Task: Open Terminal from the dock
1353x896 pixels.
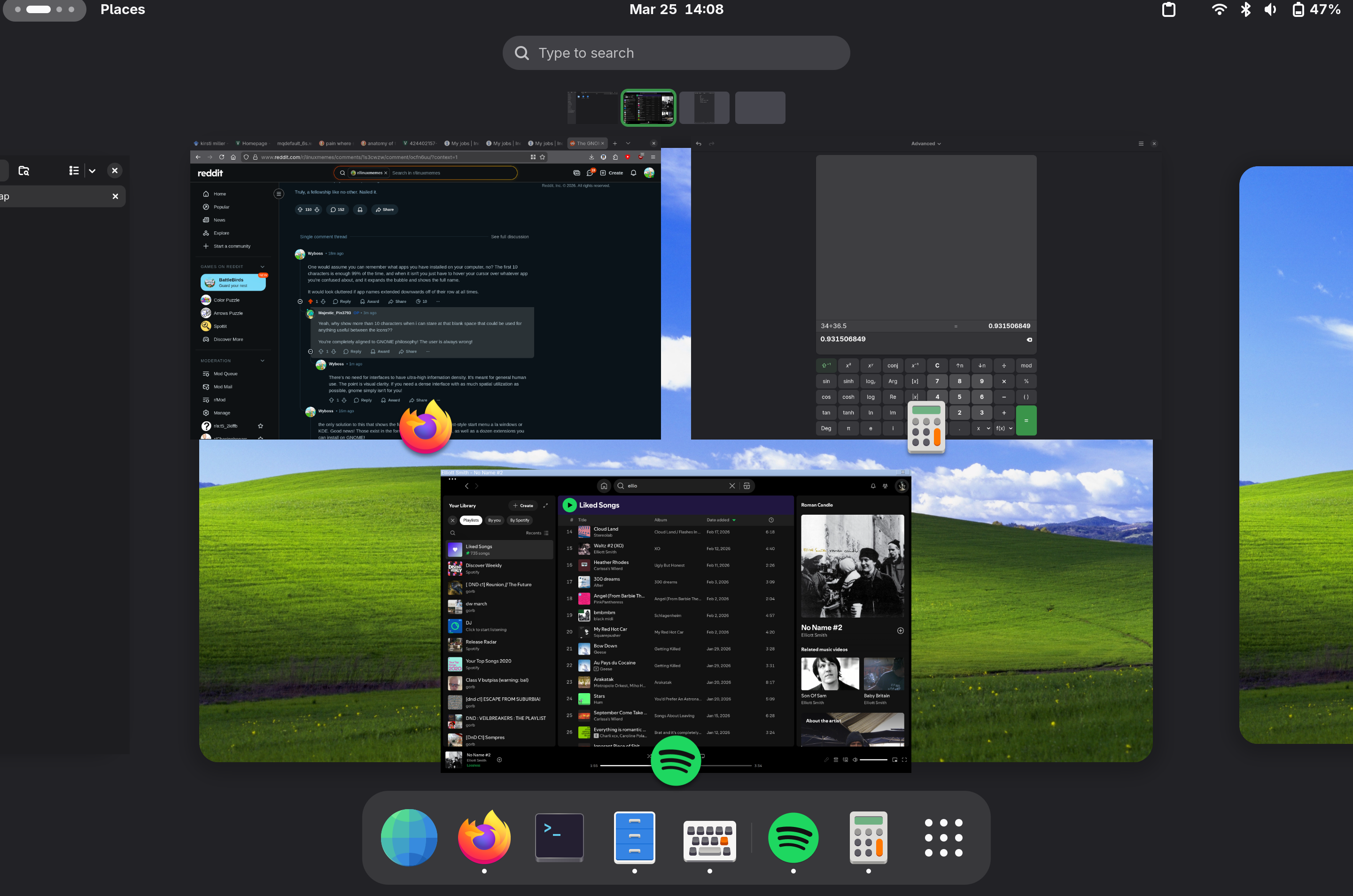Action: coord(559,837)
